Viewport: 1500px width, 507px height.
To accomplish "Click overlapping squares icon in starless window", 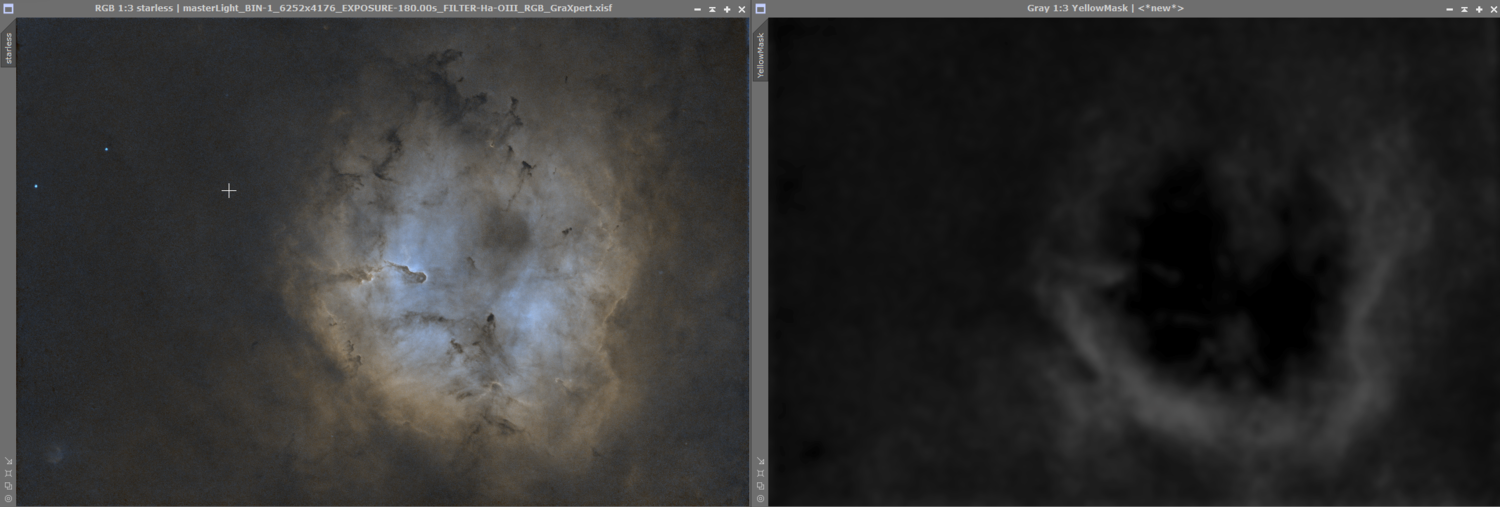I will tap(8, 486).
